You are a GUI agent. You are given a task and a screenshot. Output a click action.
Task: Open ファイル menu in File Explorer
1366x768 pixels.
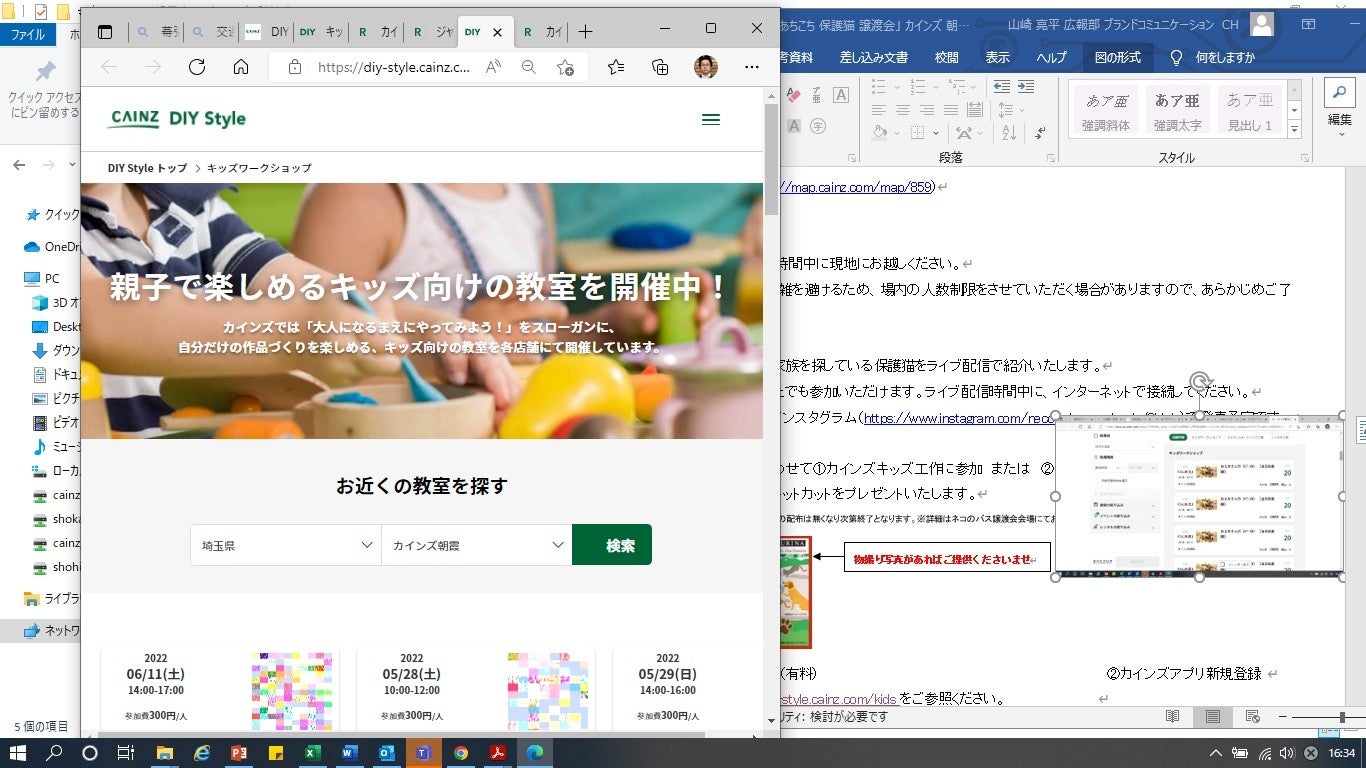coord(27,34)
